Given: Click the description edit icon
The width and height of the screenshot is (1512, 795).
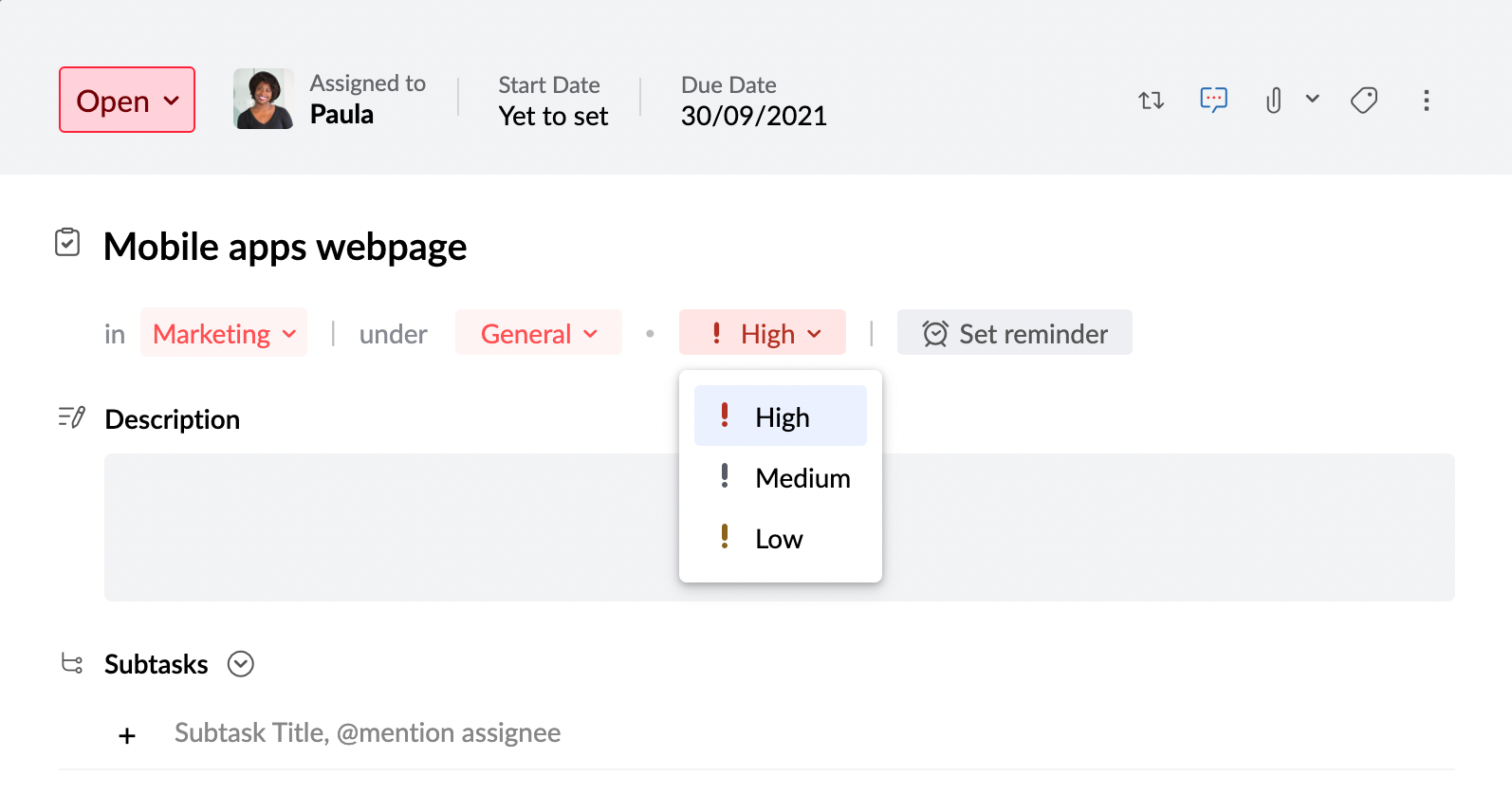Looking at the screenshot, I should [72, 417].
